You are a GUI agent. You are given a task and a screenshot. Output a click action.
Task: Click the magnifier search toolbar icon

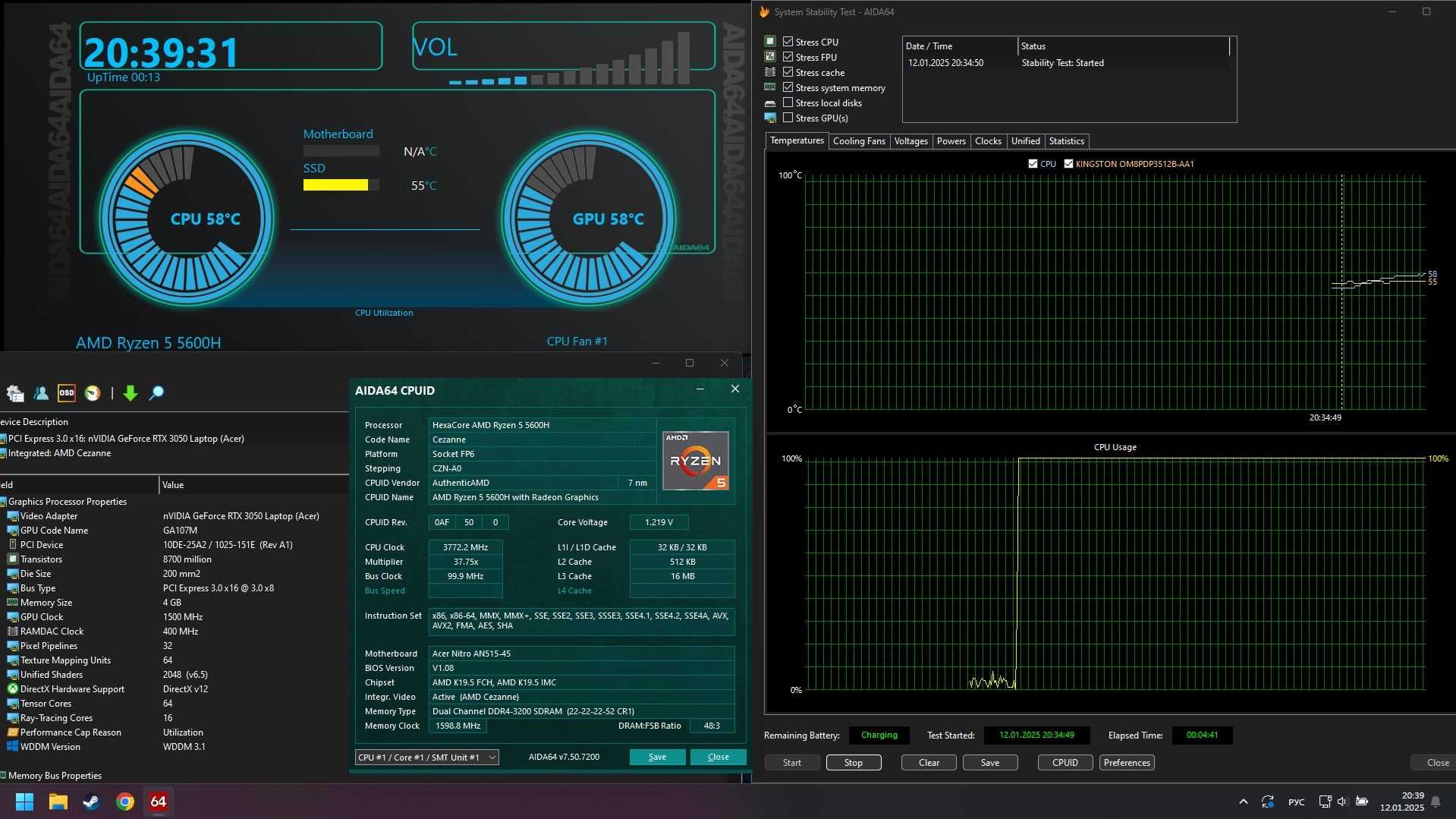tap(156, 392)
